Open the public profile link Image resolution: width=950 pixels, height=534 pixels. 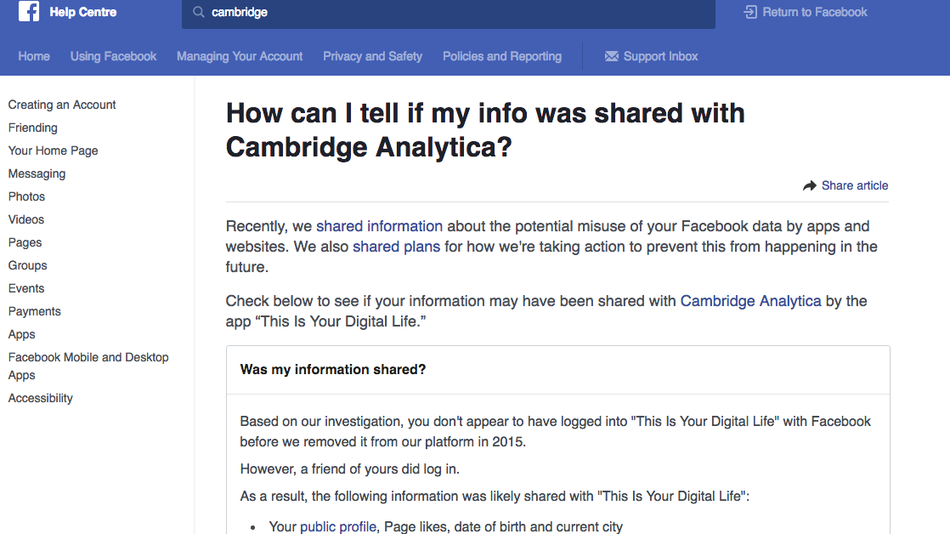pyautogui.click(x=338, y=526)
